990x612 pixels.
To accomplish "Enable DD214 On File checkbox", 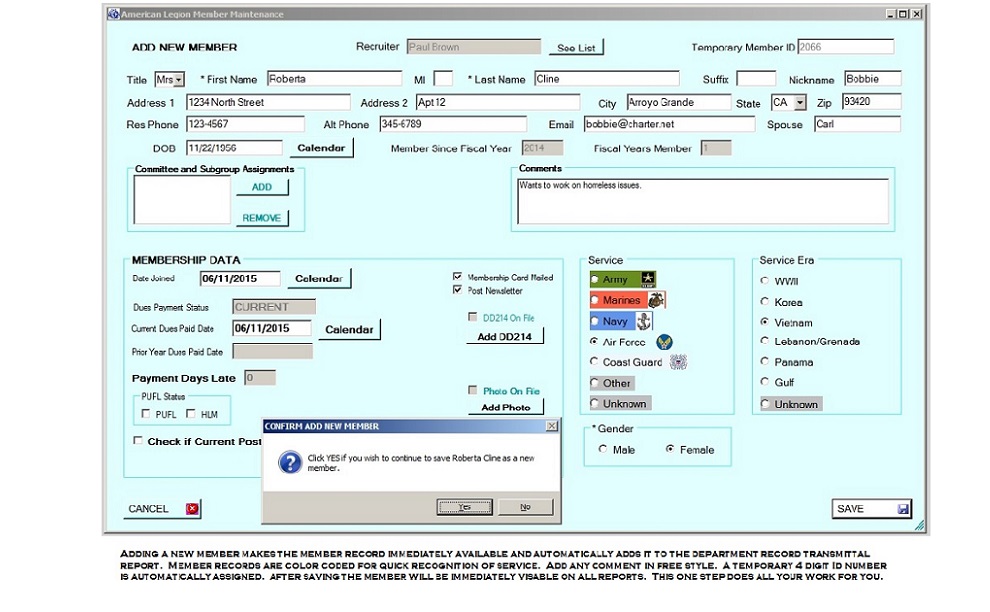I will point(472,317).
